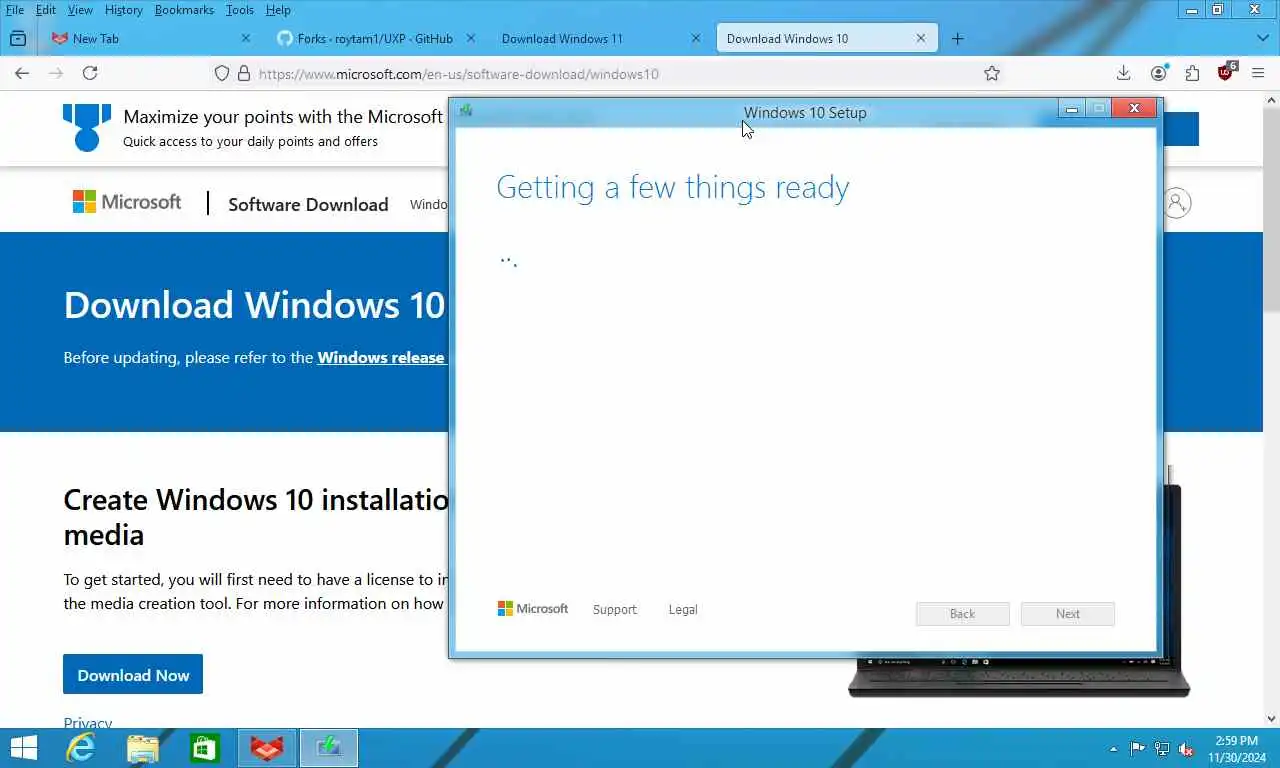Open a new browser tab with plus icon
1280x768 pixels.
pyautogui.click(x=958, y=39)
